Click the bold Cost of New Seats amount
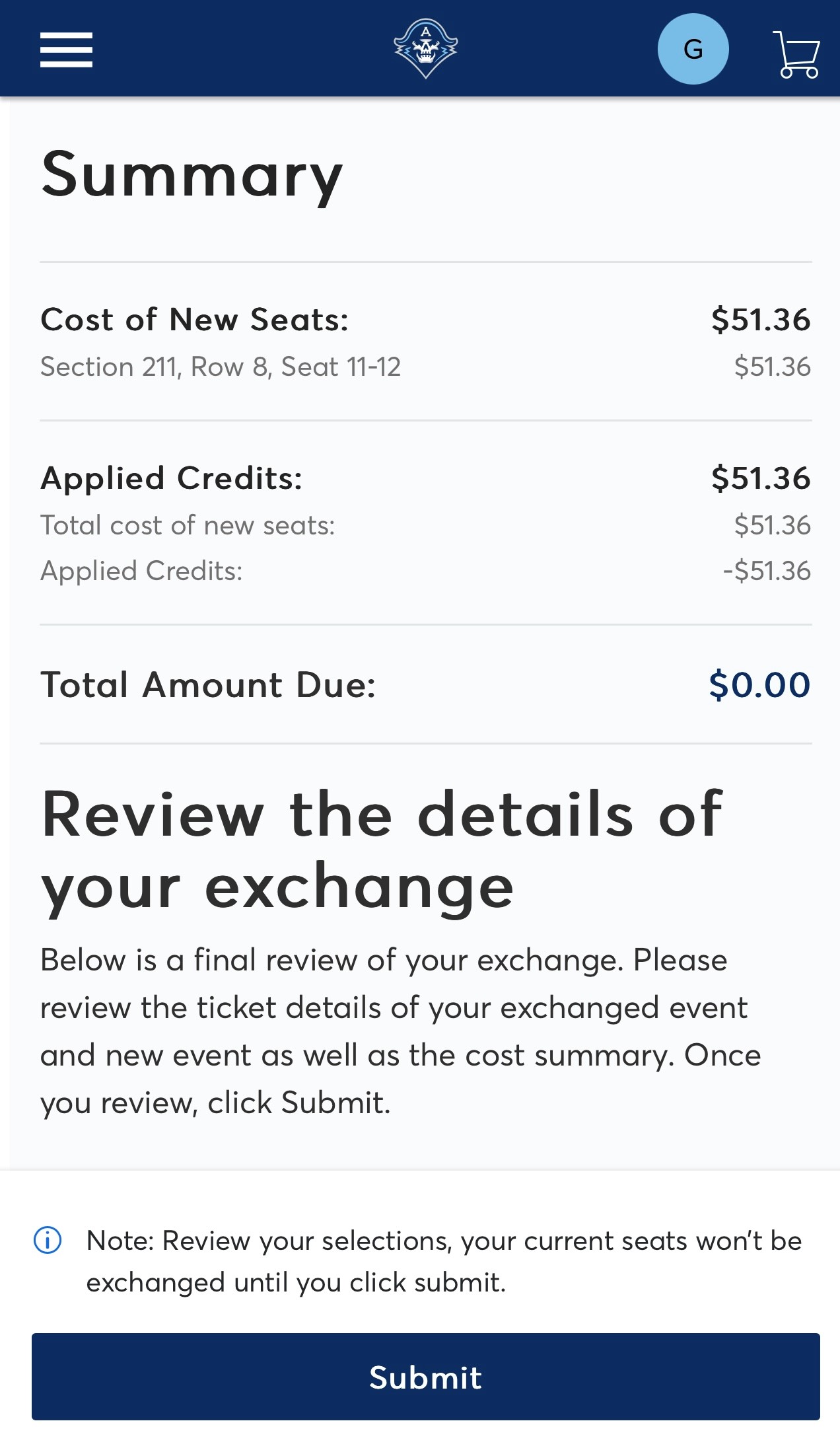 [x=760, y=320]
